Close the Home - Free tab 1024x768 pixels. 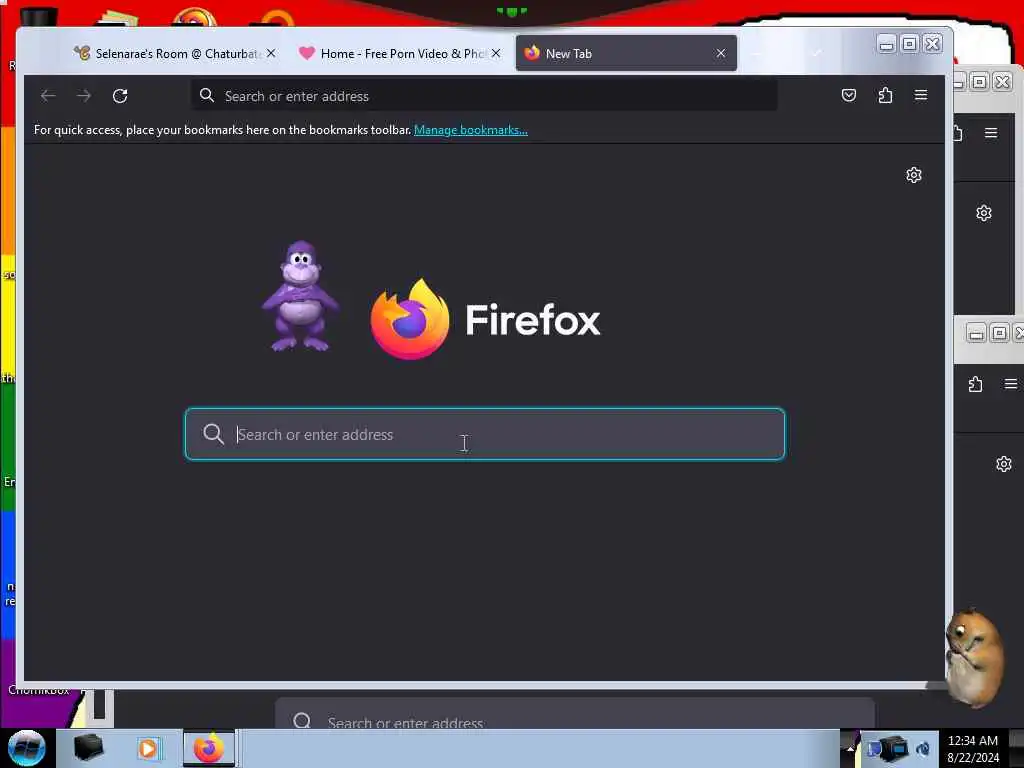click(x=496, y=53)
